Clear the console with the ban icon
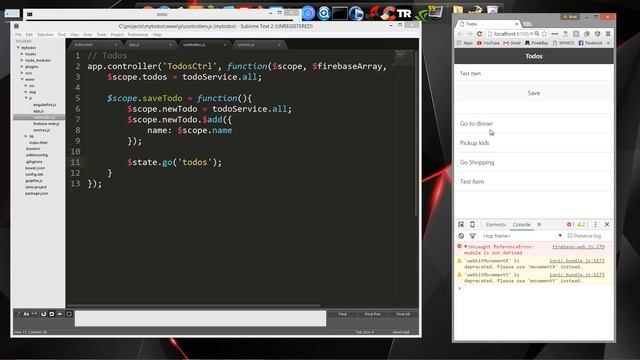The width and height of the screenshot is (640, 360). click(461, 236)
